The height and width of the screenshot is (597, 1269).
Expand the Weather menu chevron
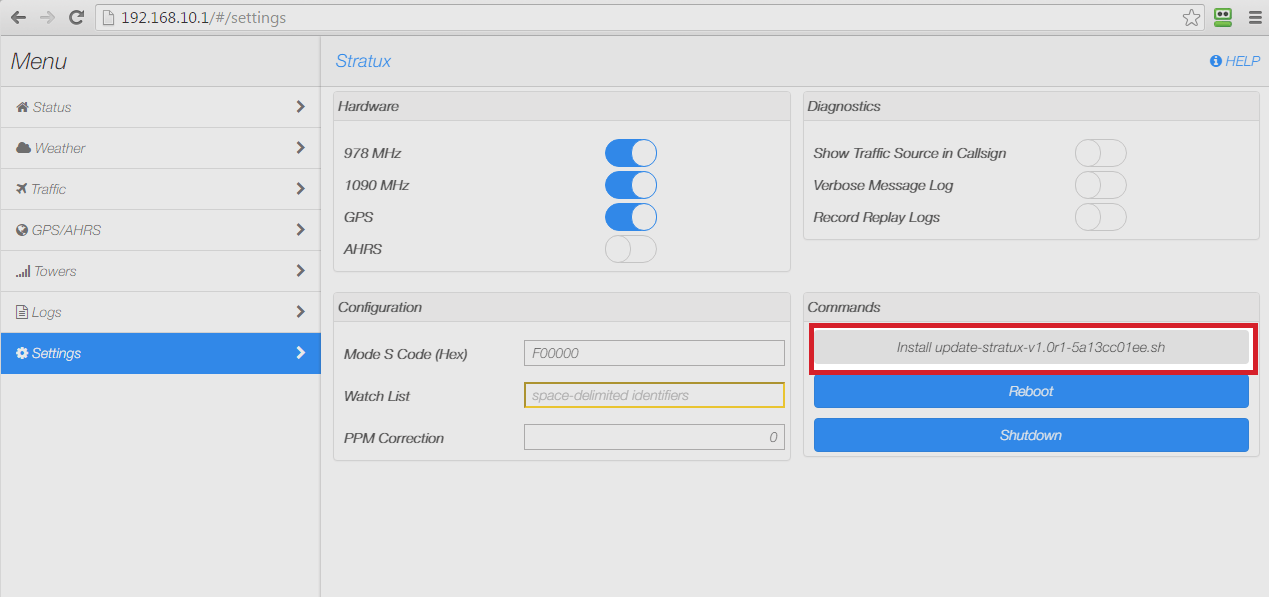coord(300,148)
